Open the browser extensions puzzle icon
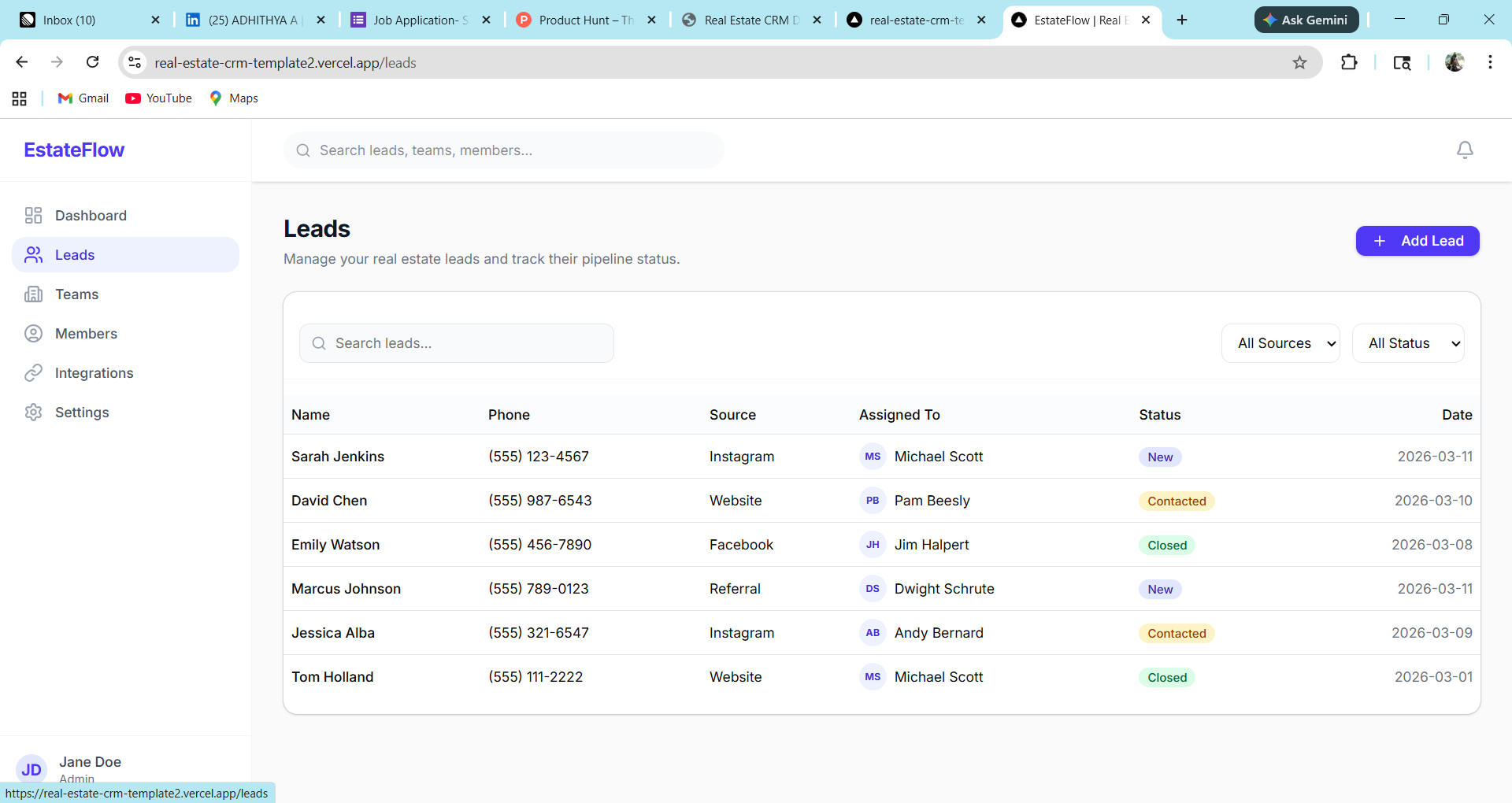 (1348, 62)
